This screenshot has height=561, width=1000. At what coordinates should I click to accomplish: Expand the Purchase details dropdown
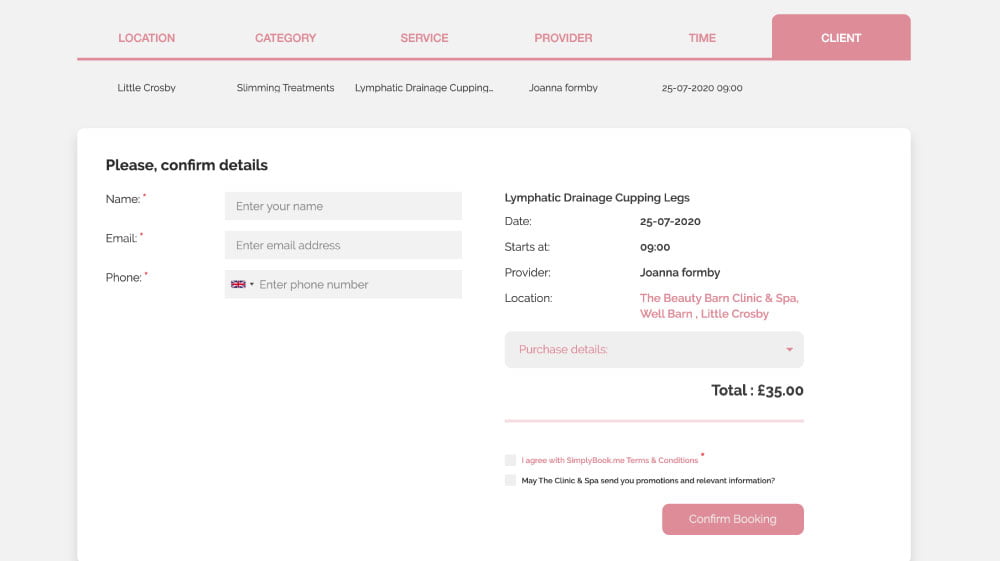pos(654,350)
